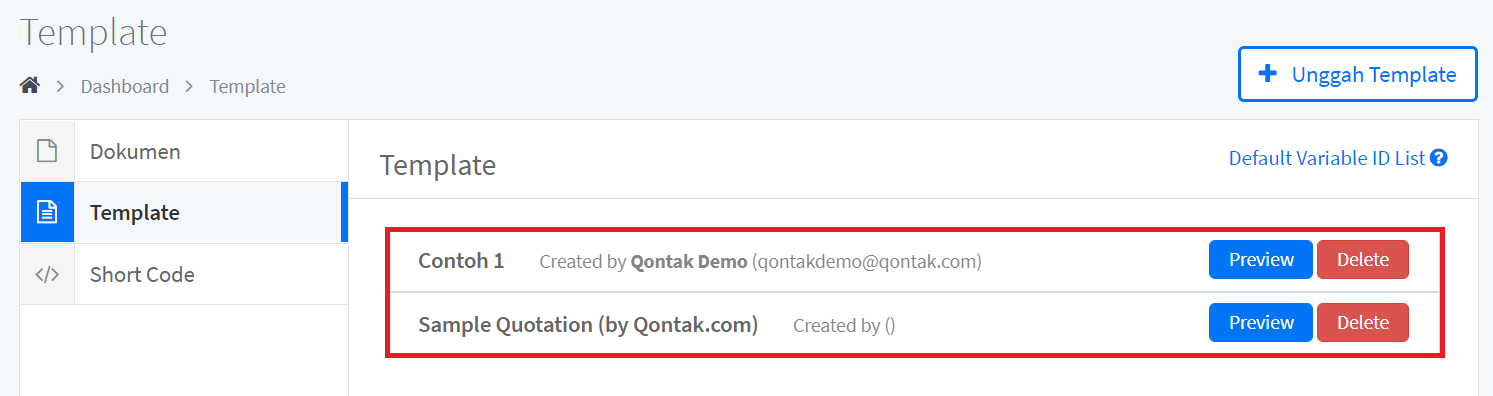Image resolution: width=1493 pixels, height=396 pixels.
Task: Select the Contoh 1 template name
Action: tap(461, 261)
